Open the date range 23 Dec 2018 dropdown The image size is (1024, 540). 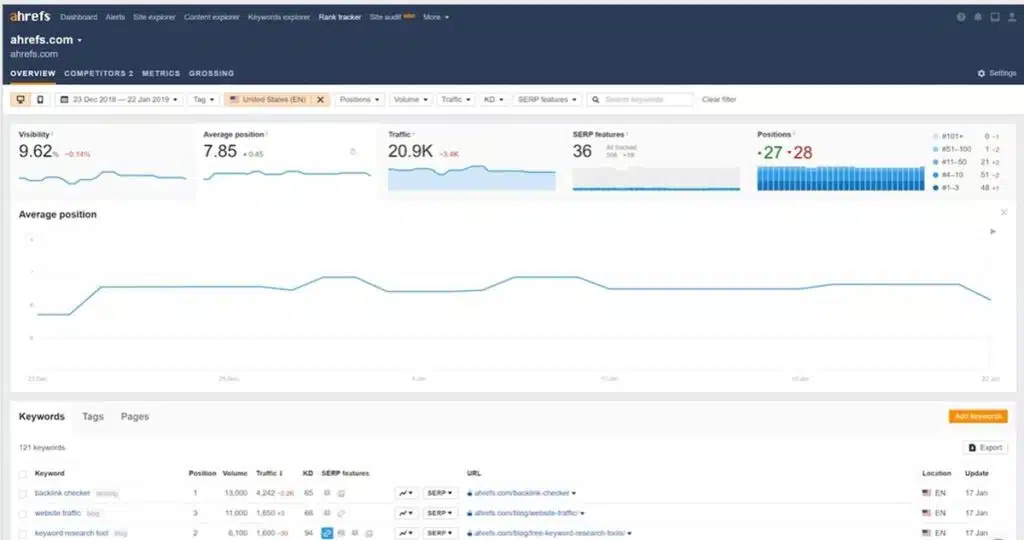118,99
